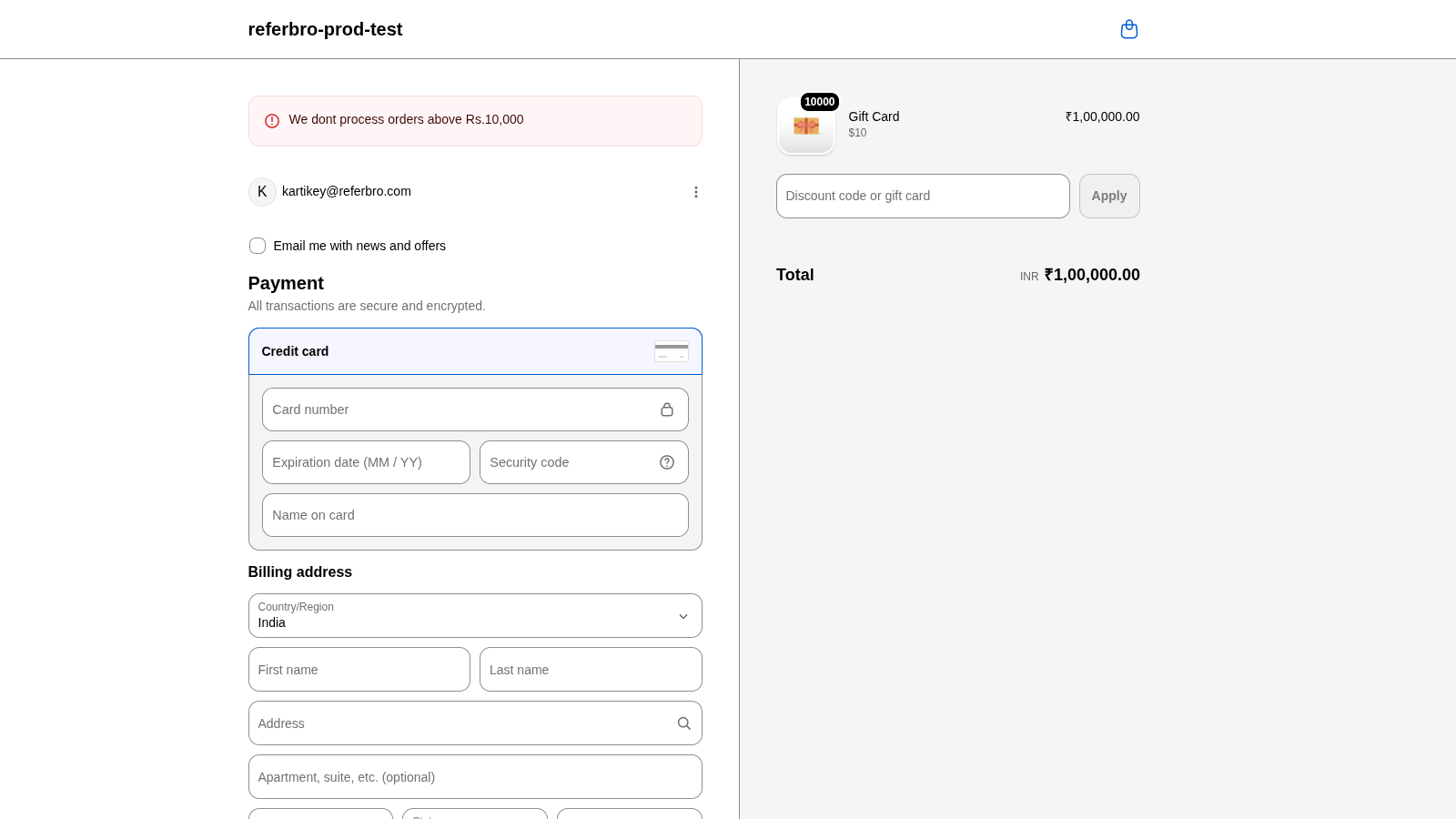Focus the Apartment, suite field

[x=475, y=777]
